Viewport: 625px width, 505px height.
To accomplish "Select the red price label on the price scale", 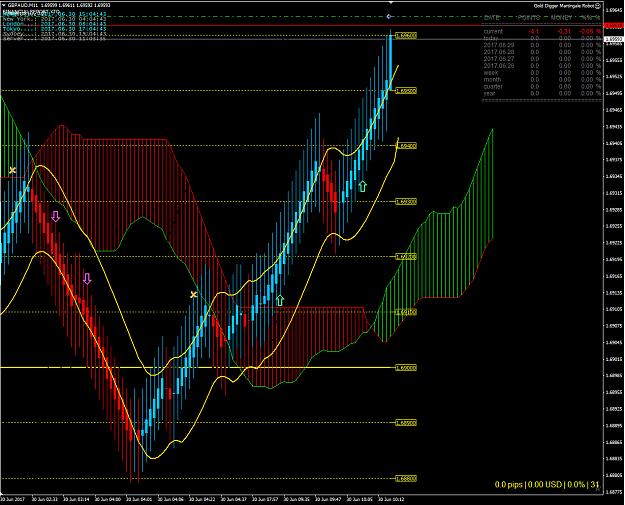I will [x=614, y=26].
